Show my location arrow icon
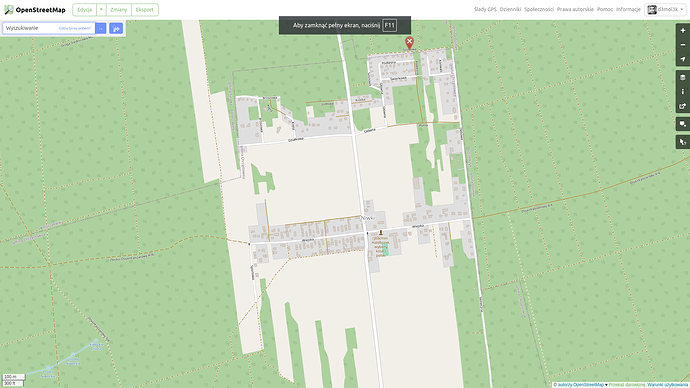Screen dimensions: 690x388 click(x=683, y=59)
